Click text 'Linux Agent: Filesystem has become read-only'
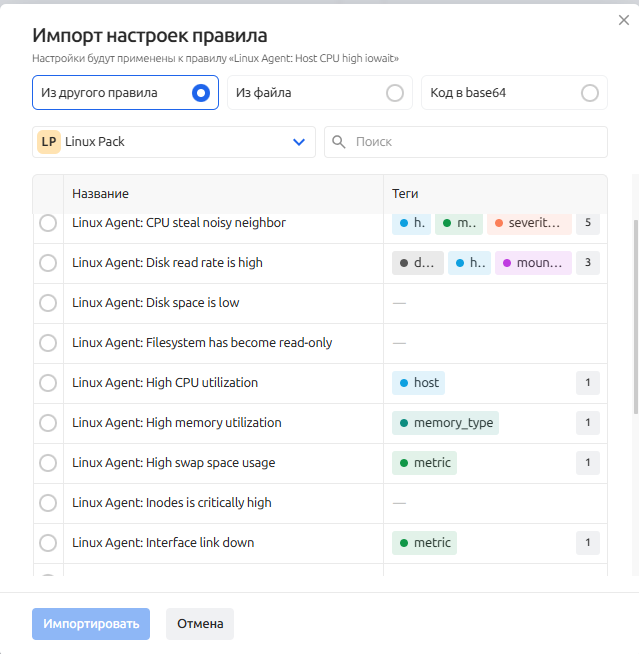 202,343
